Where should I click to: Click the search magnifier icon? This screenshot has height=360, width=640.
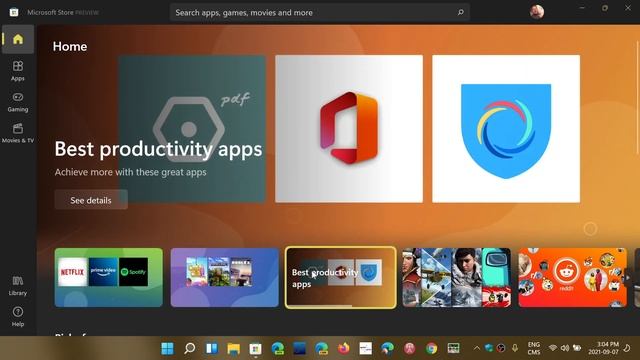[x=461, y=12]
